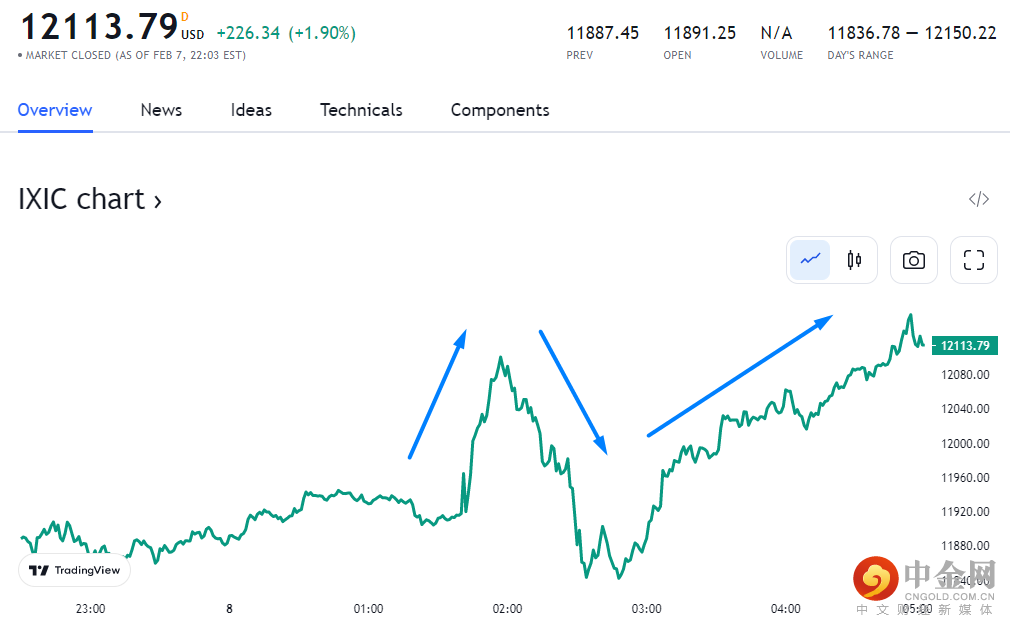Viewport: 1010px width, 628px height.
Task: Switch to the Technicals tab
Action: pos(361,110)
